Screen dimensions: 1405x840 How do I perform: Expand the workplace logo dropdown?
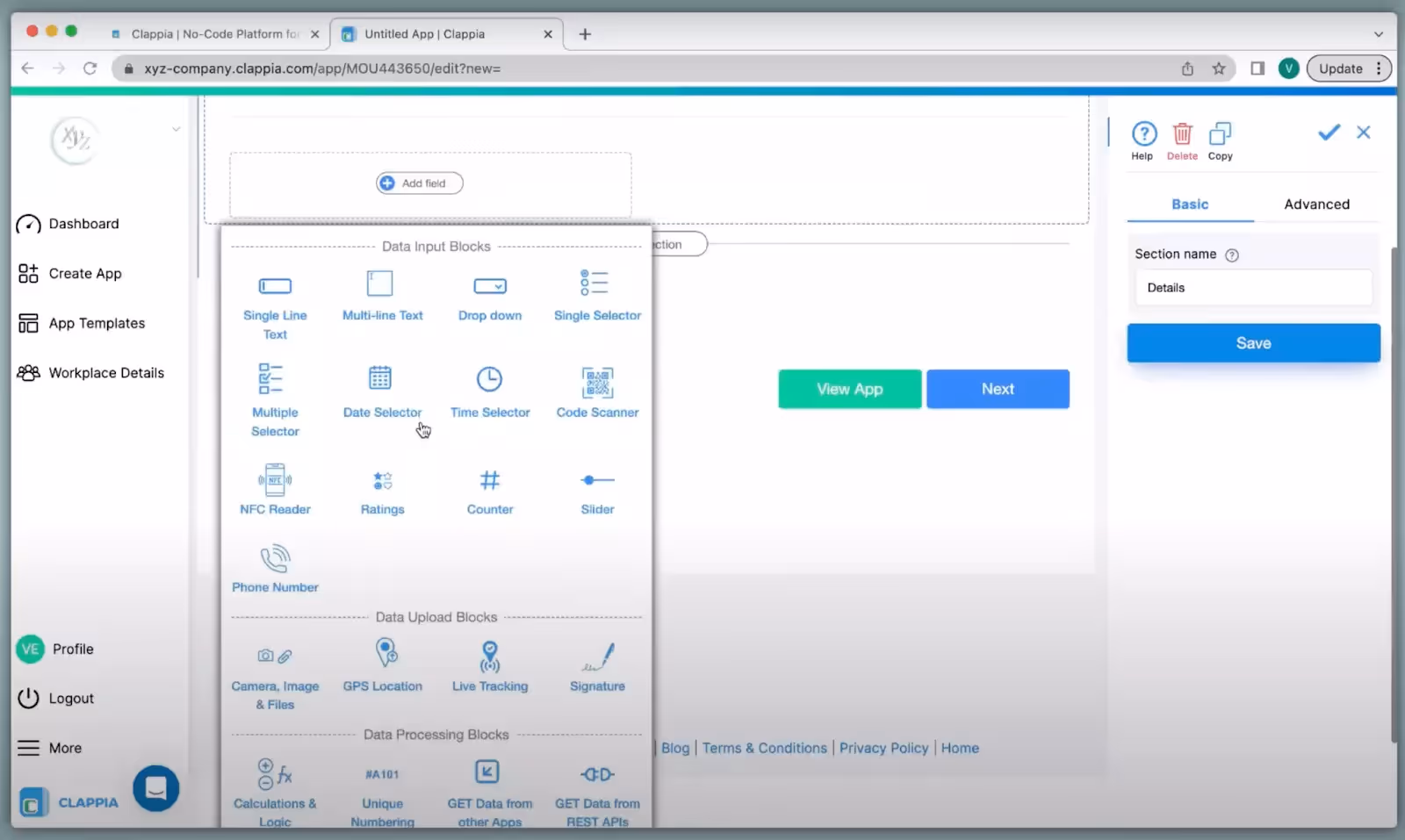click(x=176, y=129)
